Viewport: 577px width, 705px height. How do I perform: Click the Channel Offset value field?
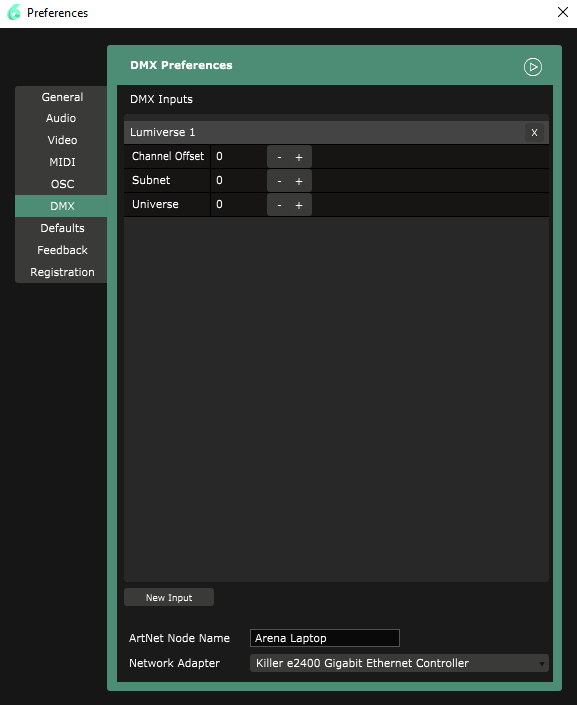tap(238, 156)
